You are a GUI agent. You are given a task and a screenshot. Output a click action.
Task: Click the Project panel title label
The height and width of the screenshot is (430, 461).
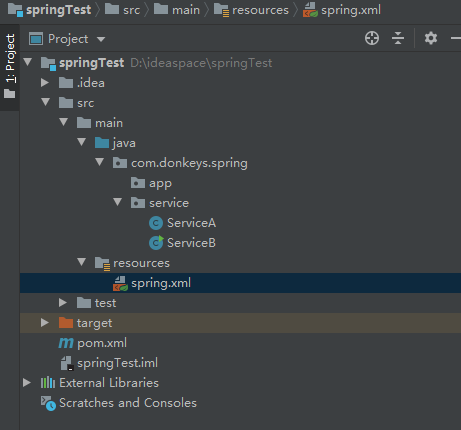tap(68, 39)
